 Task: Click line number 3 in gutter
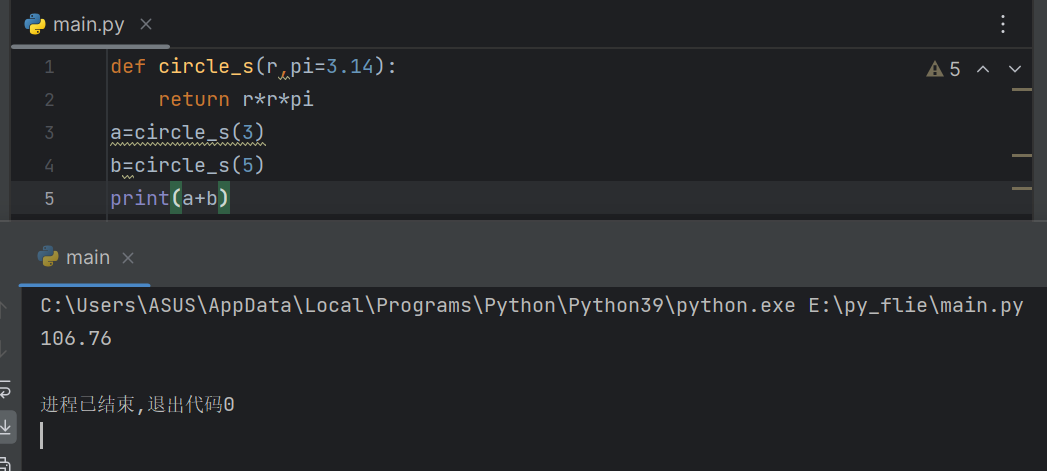point(49,132)
